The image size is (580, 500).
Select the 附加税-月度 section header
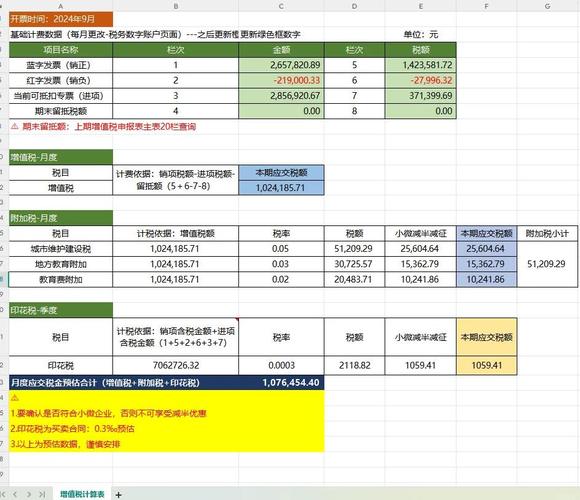(x=61, y=218)
